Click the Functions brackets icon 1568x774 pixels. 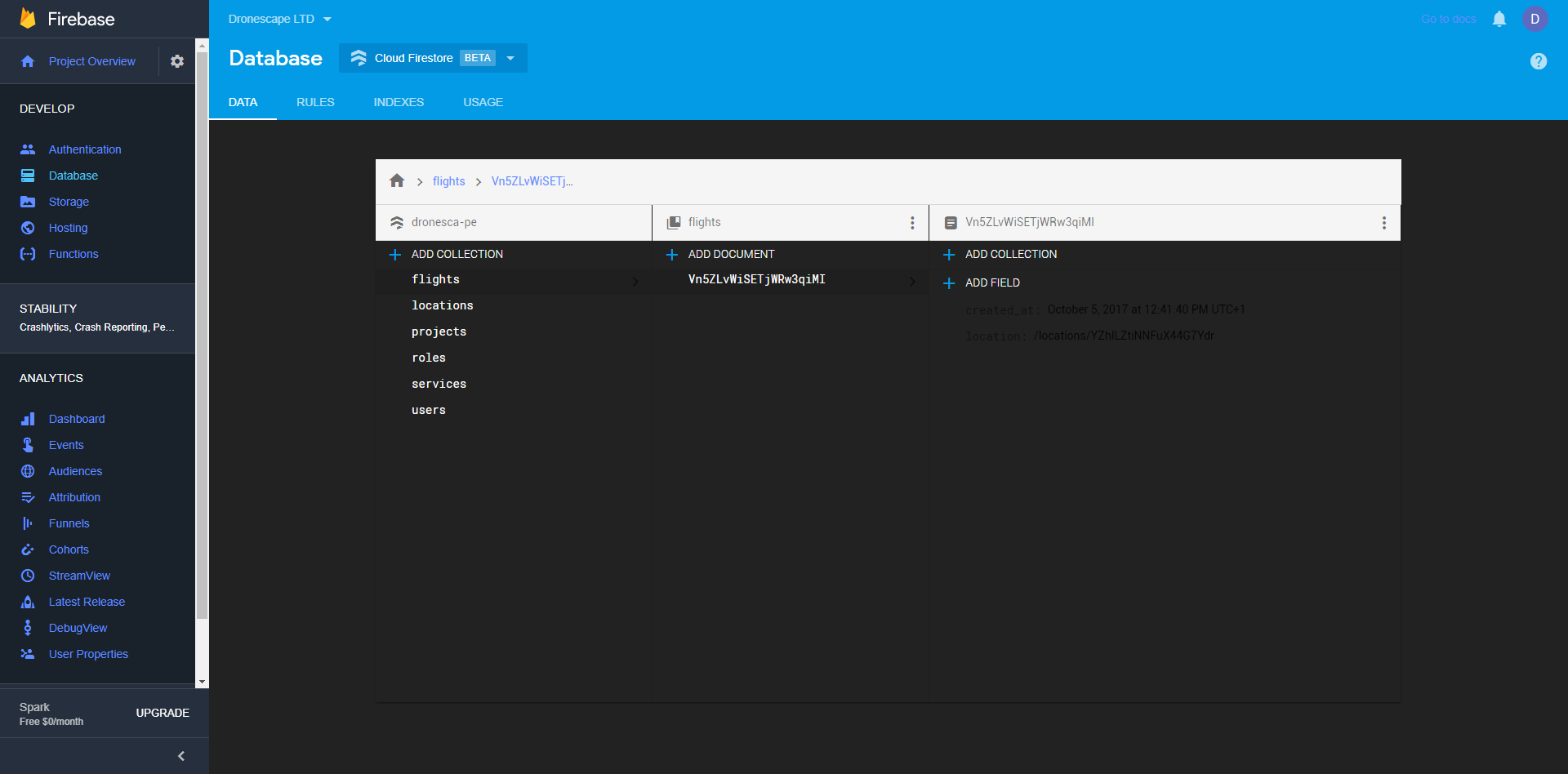pyautogui.click(x=28, y=254)
